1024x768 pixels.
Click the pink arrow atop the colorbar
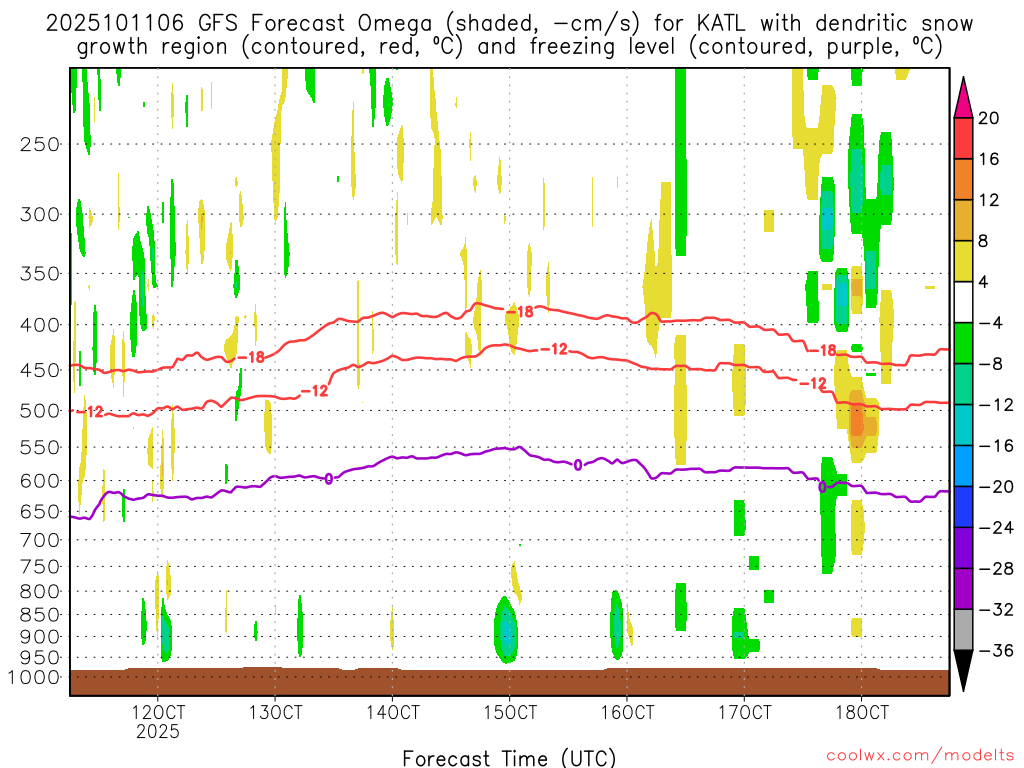click(963, 98)
